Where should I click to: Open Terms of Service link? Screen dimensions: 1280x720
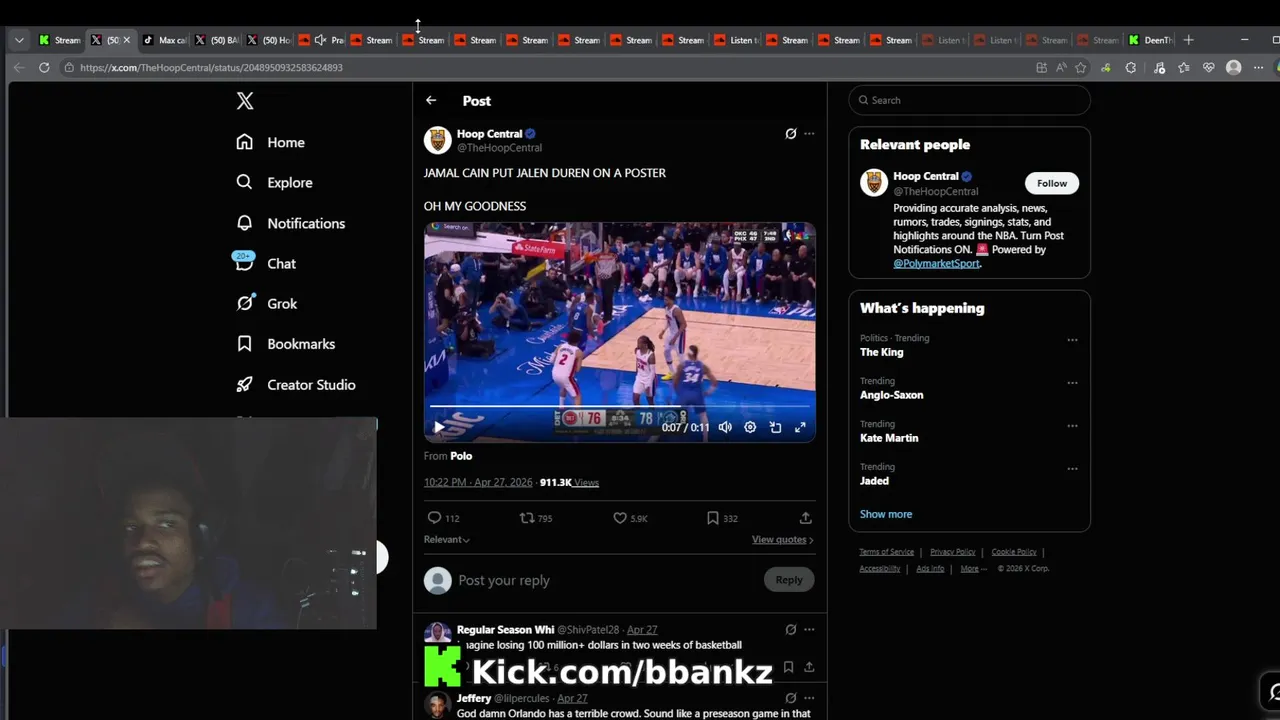pos(887,552)
